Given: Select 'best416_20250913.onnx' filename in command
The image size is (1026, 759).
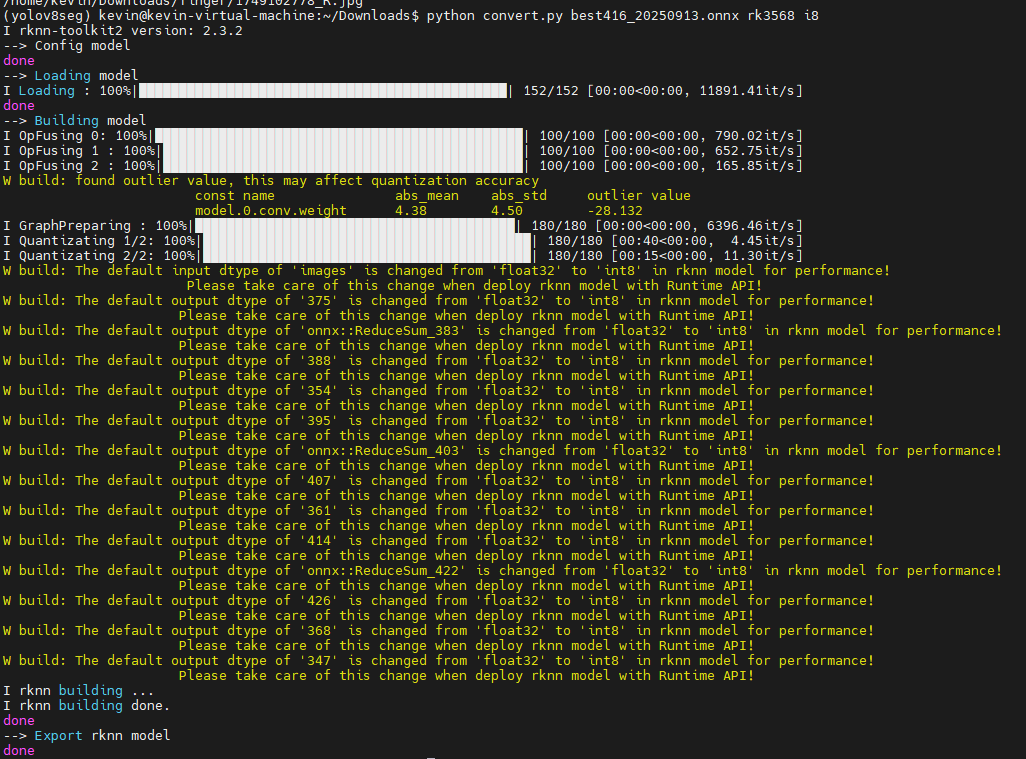Looking at the screenshot, I should 655,15.
